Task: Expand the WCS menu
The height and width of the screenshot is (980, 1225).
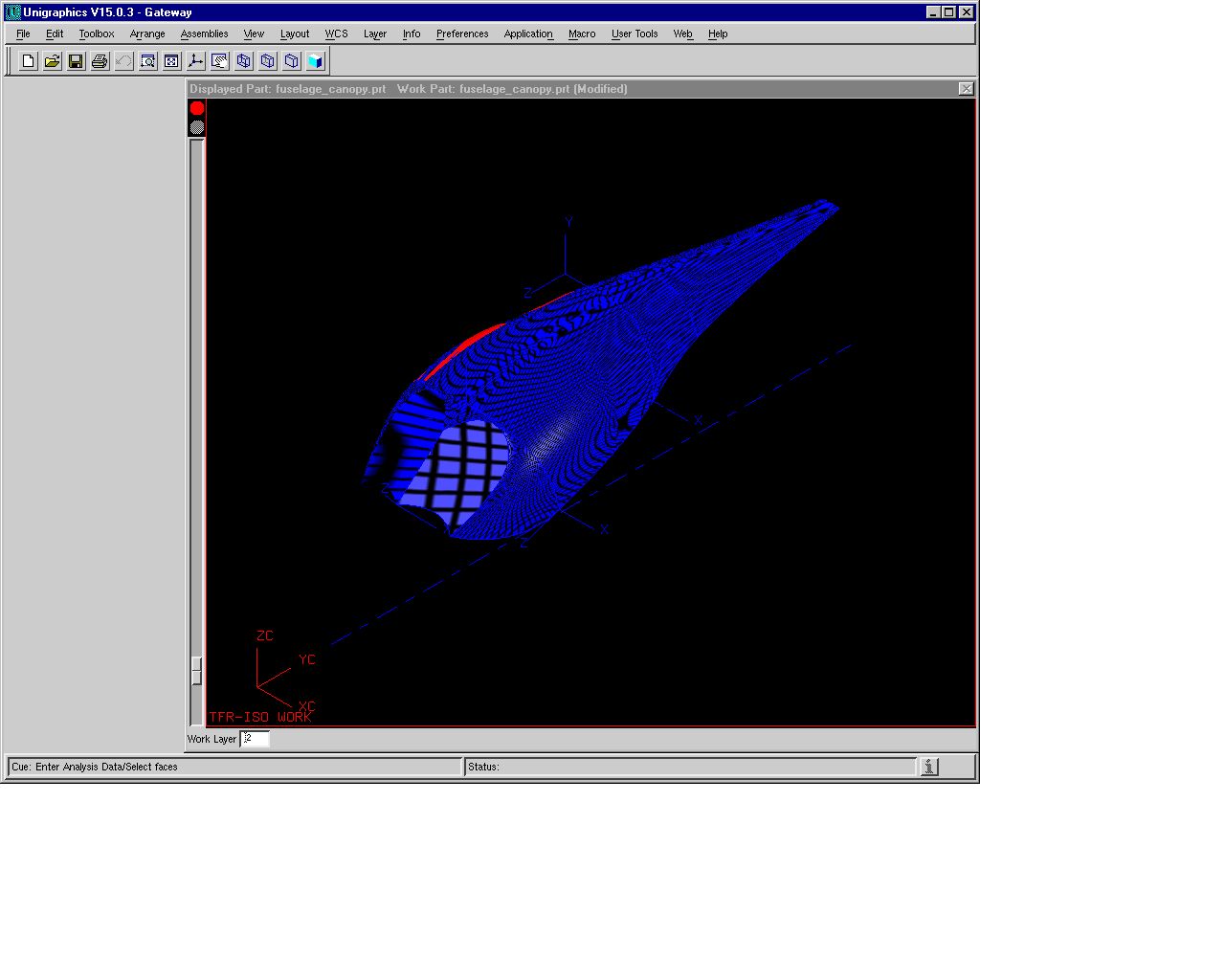Action: tap(336, 33)
